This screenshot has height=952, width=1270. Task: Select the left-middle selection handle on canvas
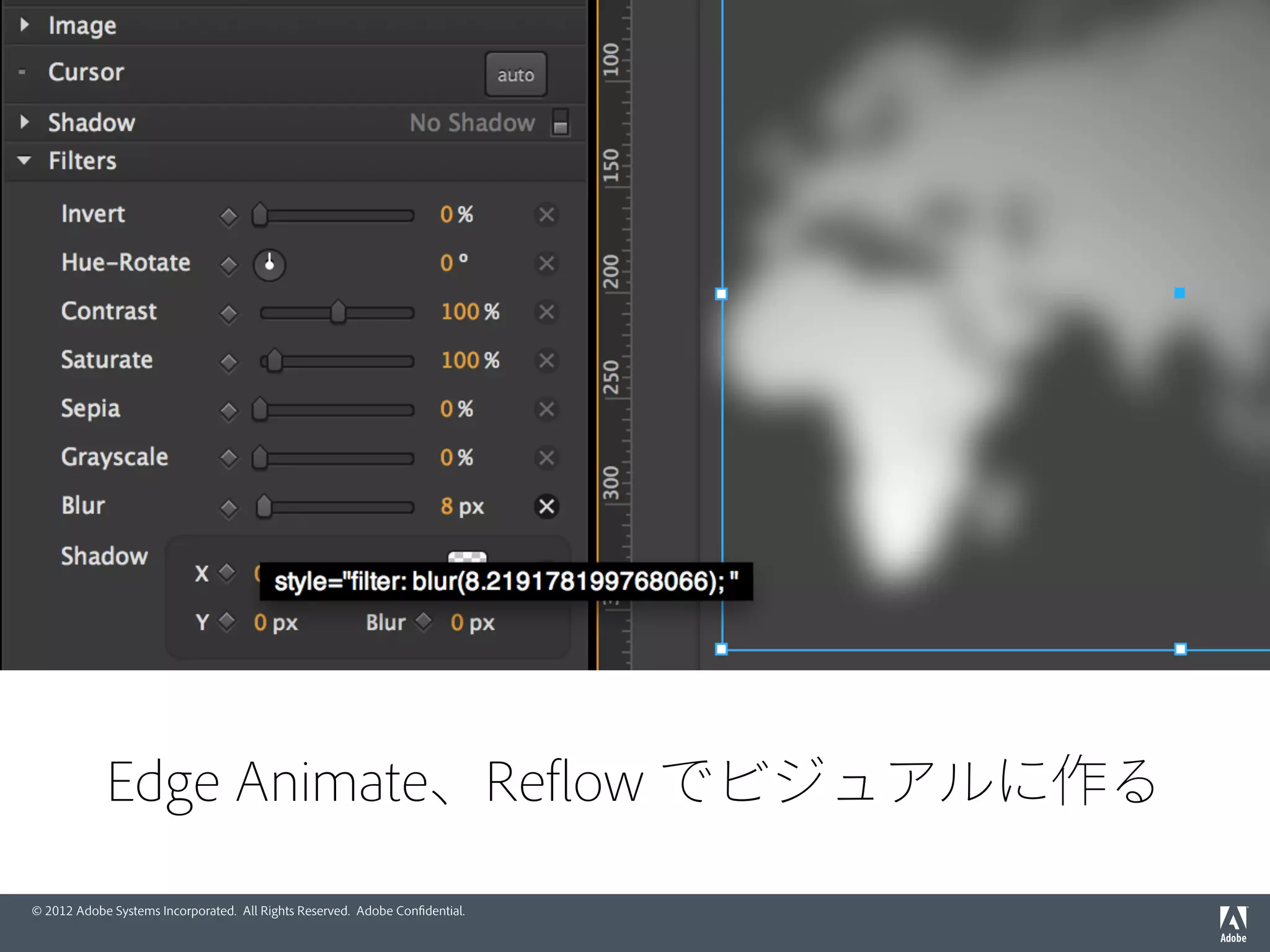[x=721, y=294]
